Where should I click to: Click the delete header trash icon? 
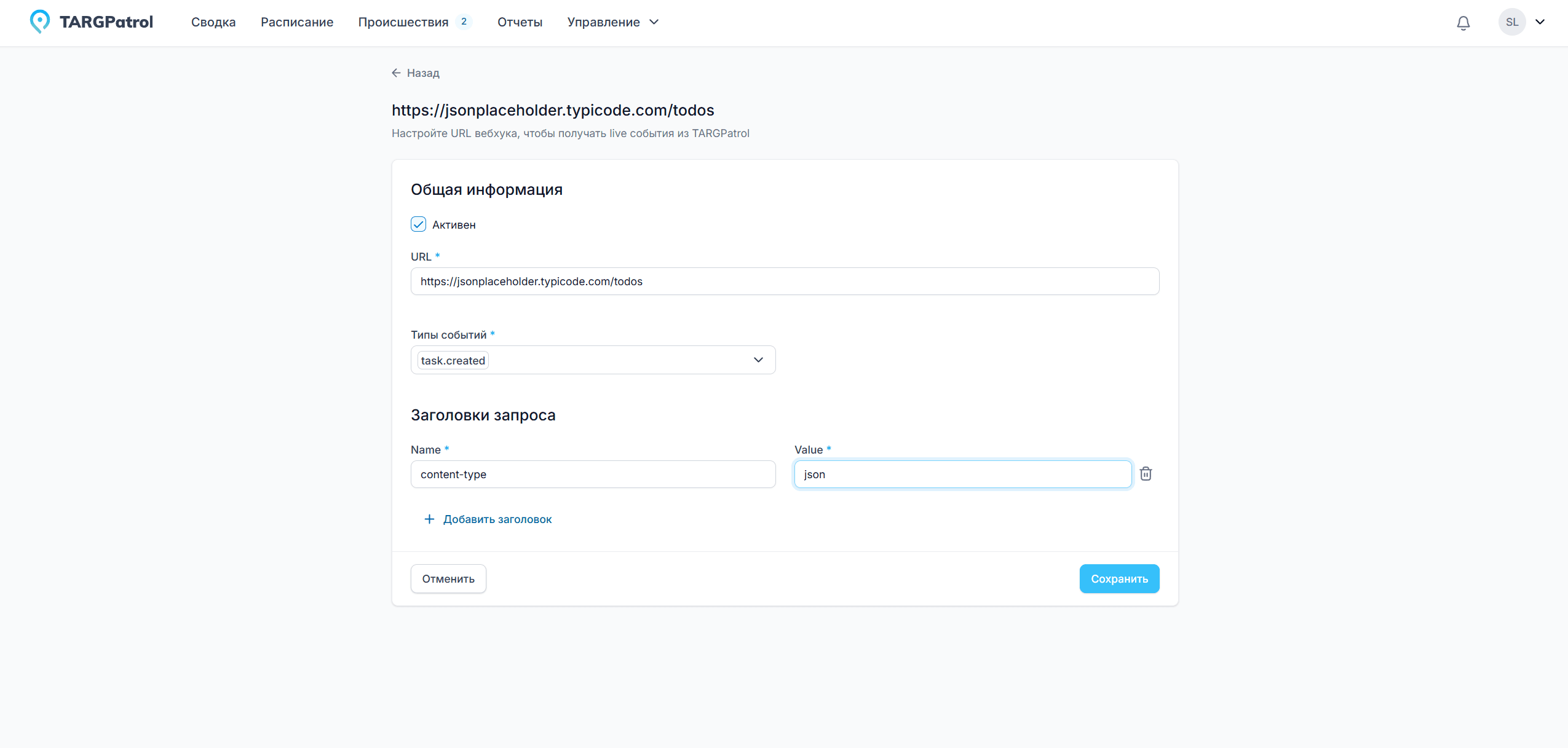tap(1146, 474)
